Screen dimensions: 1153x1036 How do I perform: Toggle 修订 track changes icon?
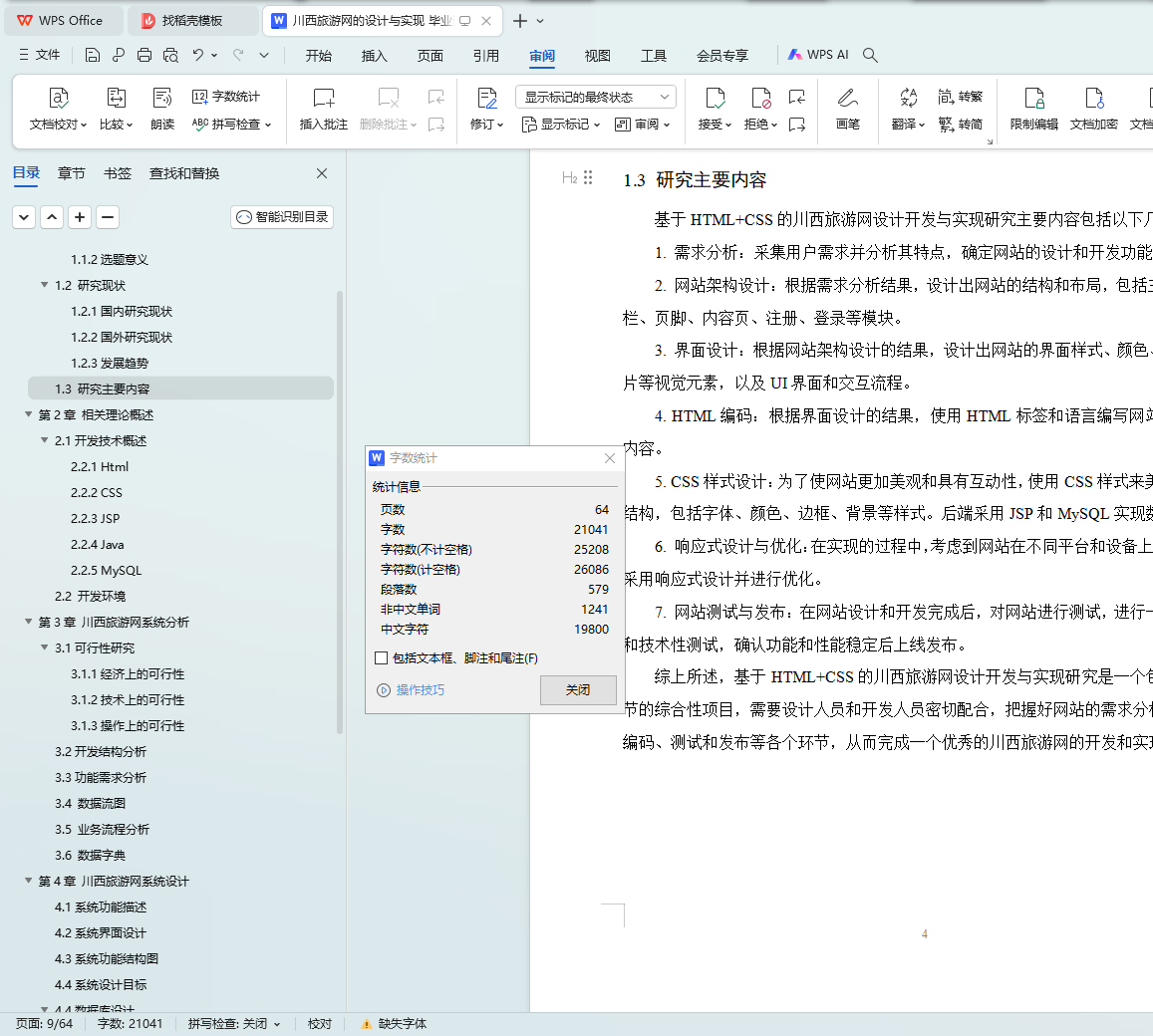click(486, 98)
